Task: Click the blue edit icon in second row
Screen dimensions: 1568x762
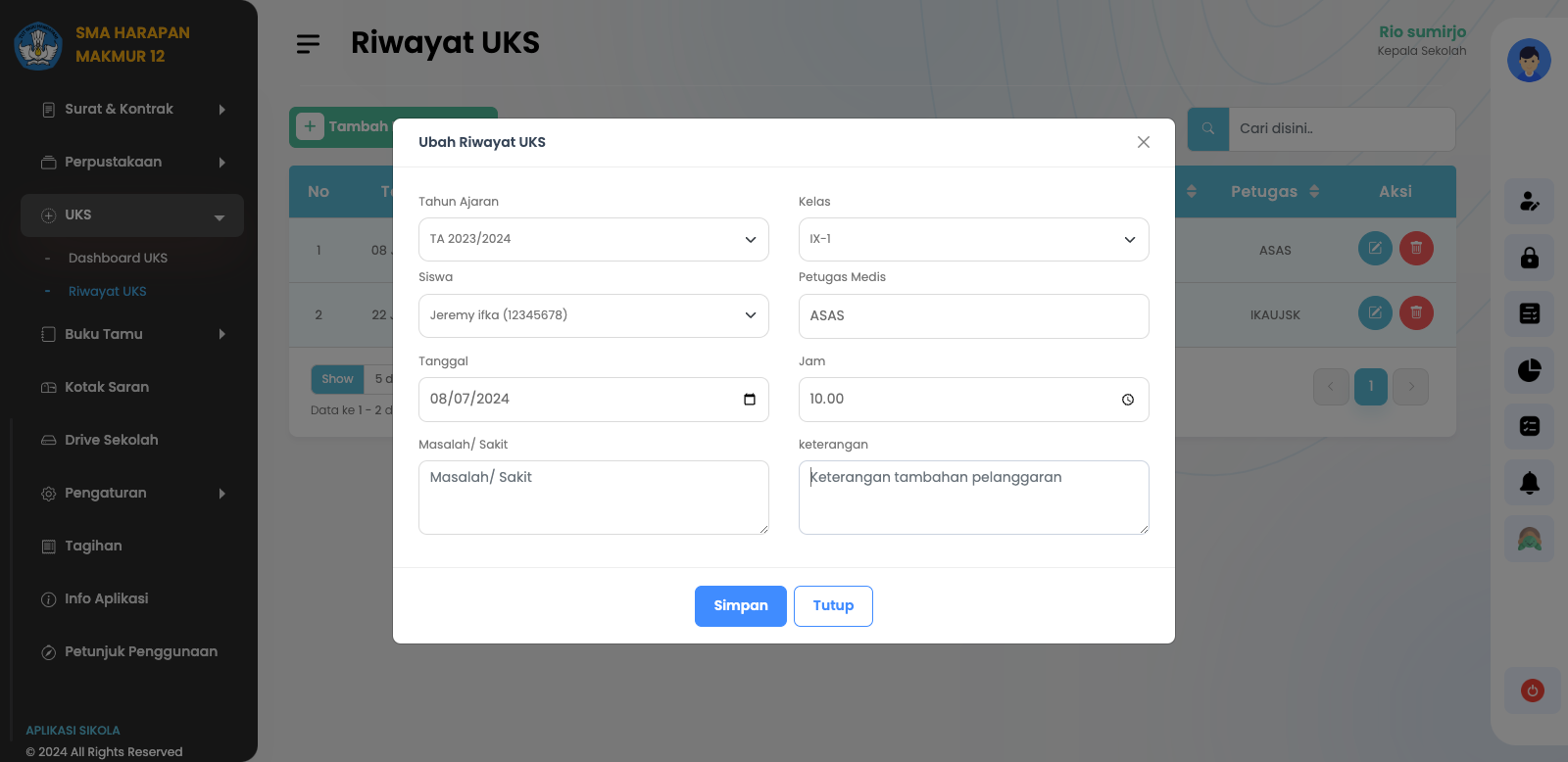Action: tap(1375, 313)
